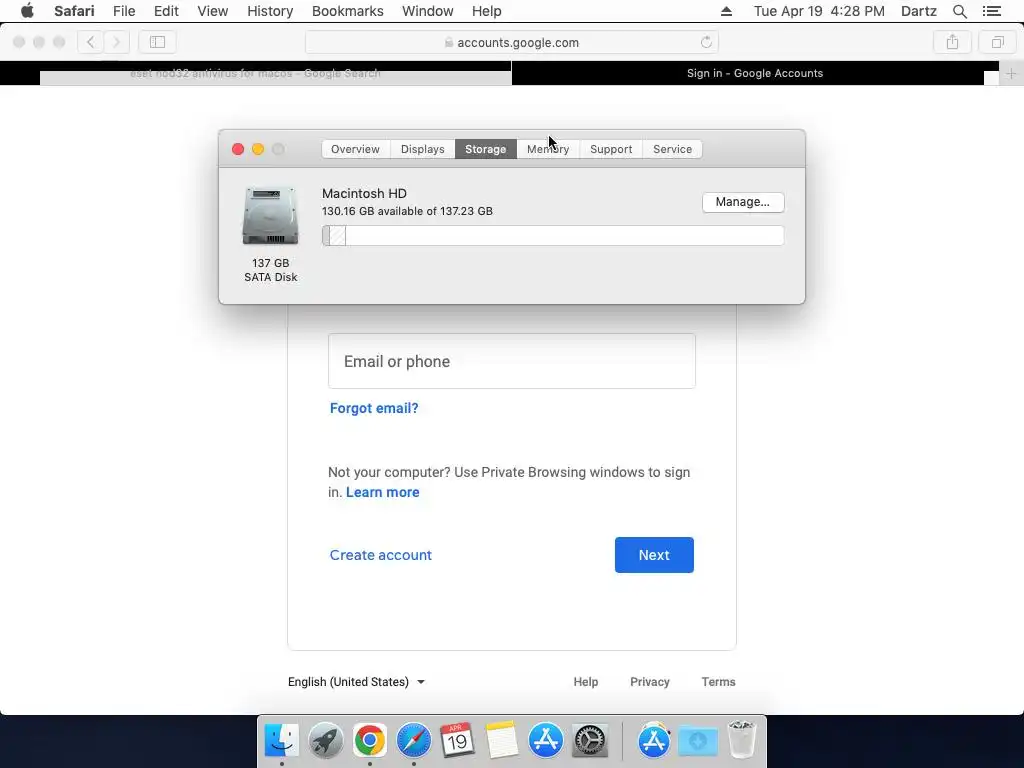Open Google Chrome from the Dock

coord(370,740)
